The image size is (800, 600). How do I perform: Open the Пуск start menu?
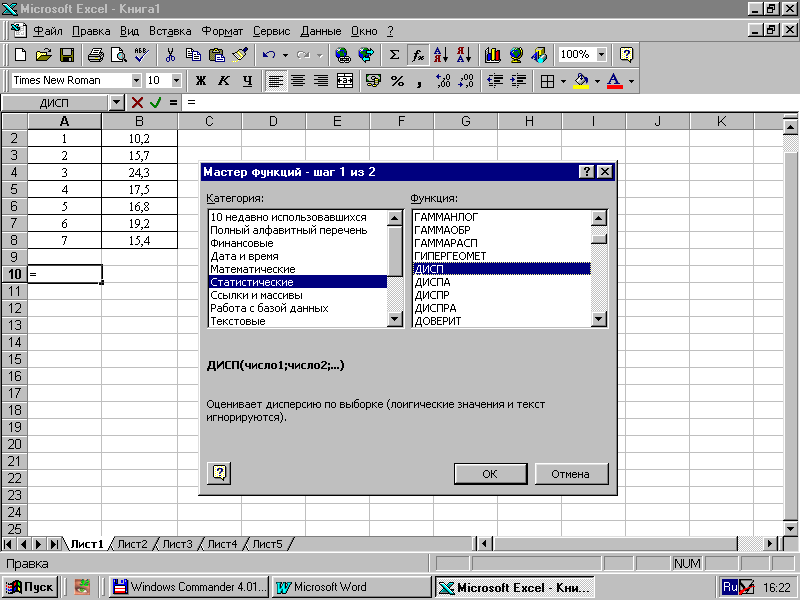coord(30,587)
